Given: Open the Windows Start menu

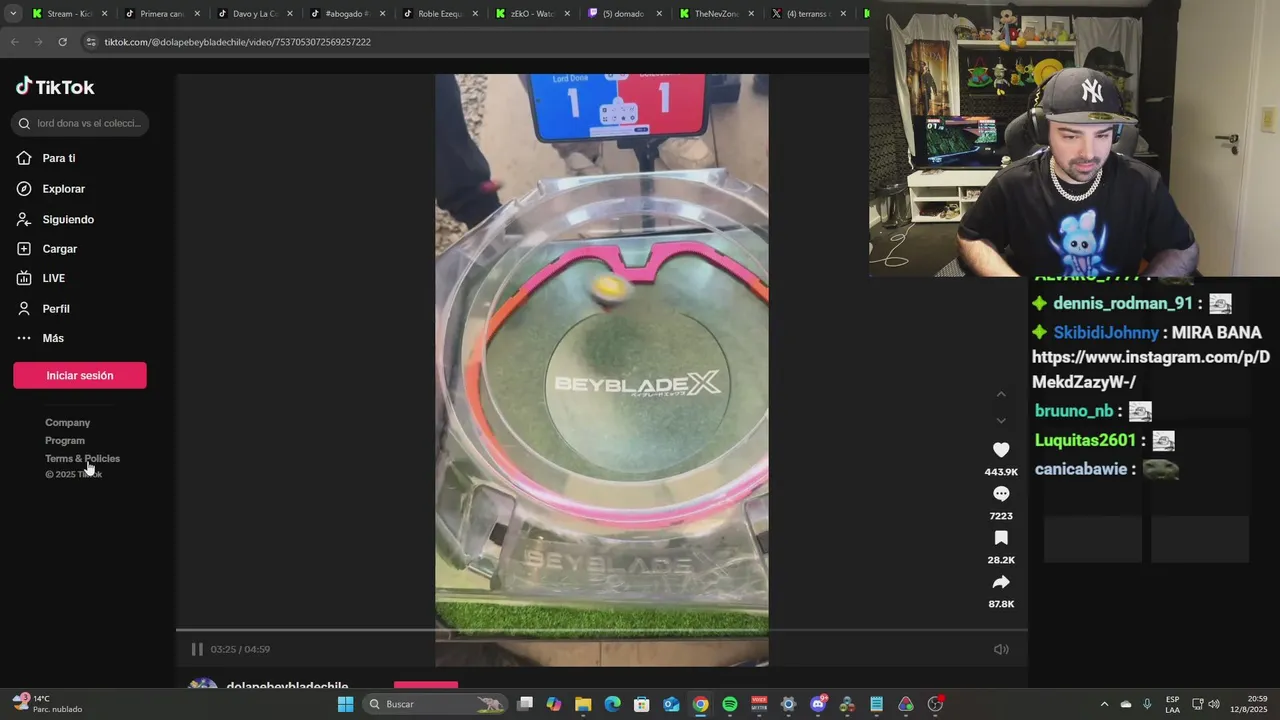Looking at the screenshot, I should [x=345, y=704].
